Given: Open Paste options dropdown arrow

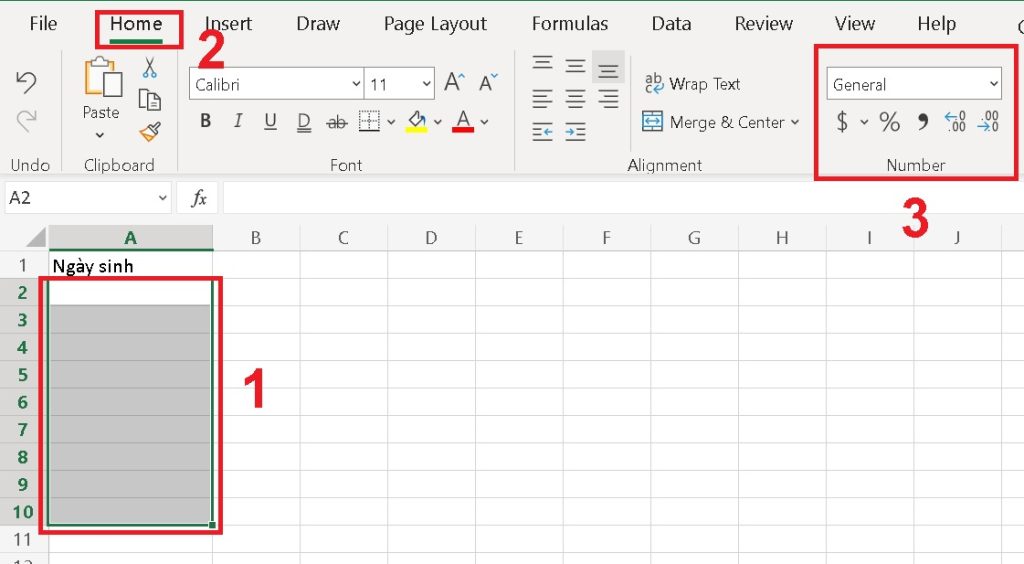Looking at the screenshot, I should (x=99, y=136).
